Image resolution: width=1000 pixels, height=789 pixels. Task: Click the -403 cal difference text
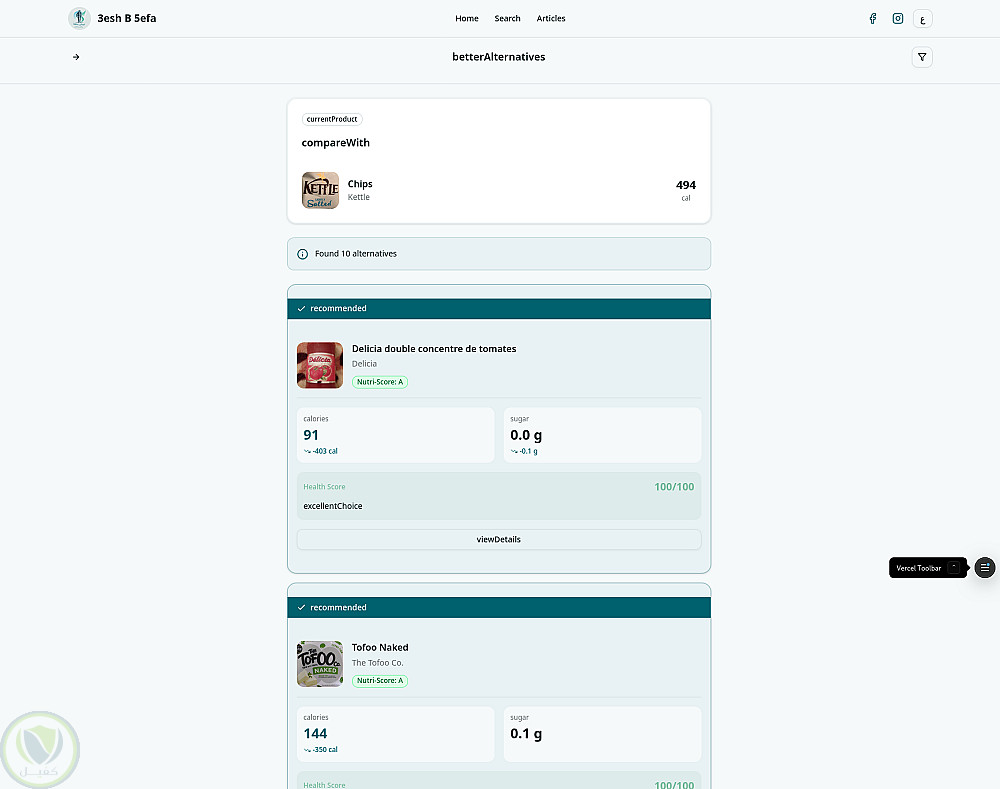[x=321, y=452]
